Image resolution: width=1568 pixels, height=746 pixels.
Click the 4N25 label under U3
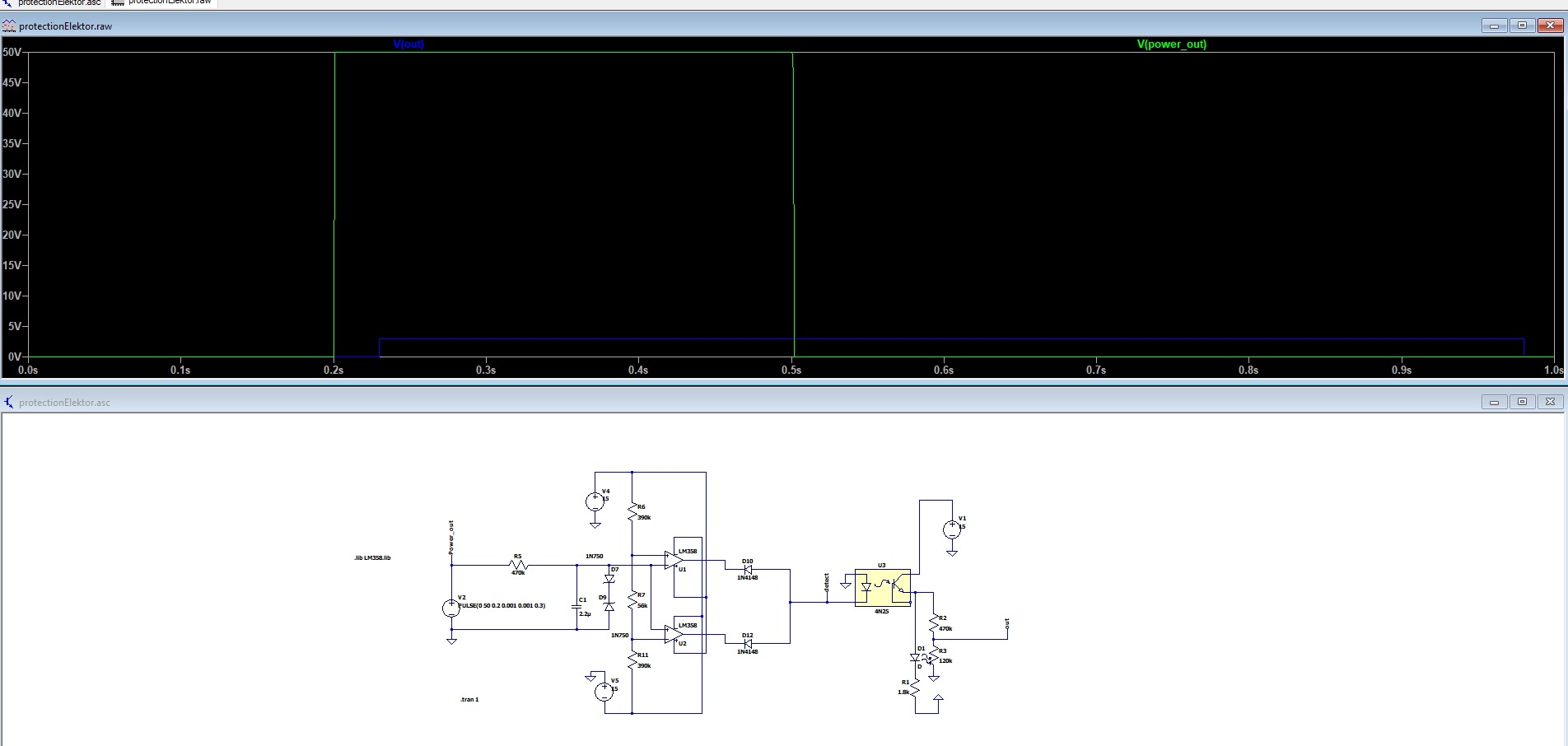[x=882, y=612]
